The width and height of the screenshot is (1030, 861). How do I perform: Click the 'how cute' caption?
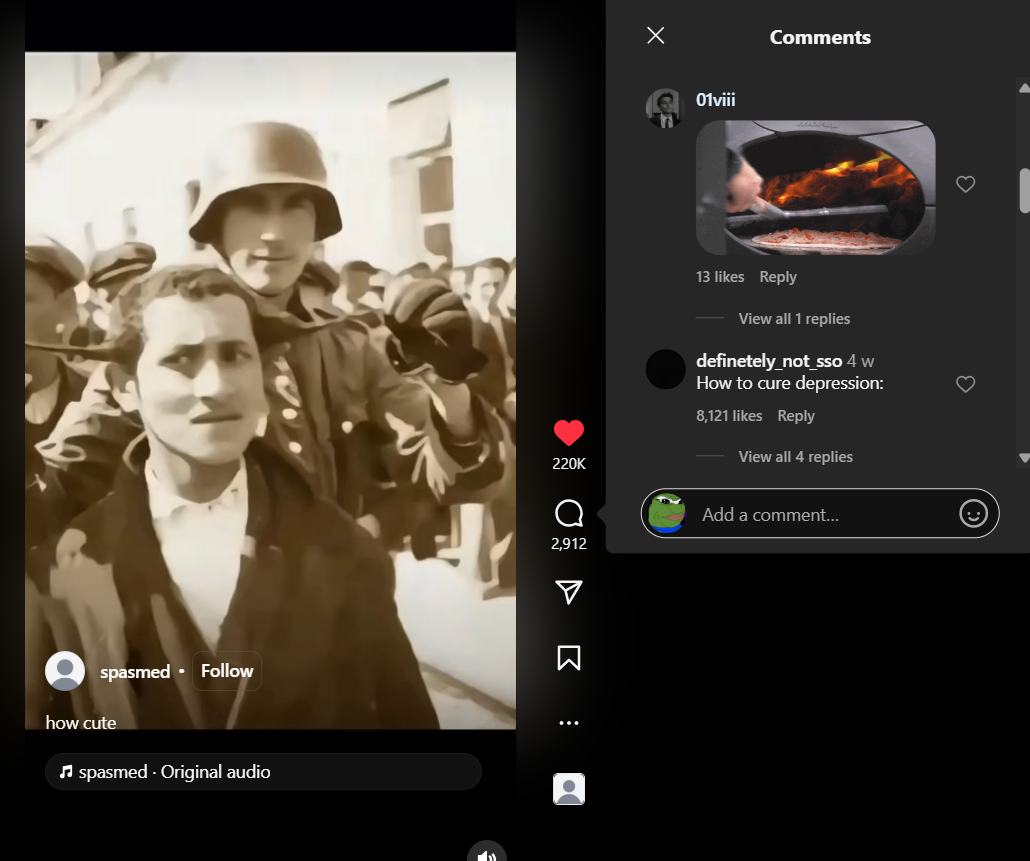click(81, 722)
